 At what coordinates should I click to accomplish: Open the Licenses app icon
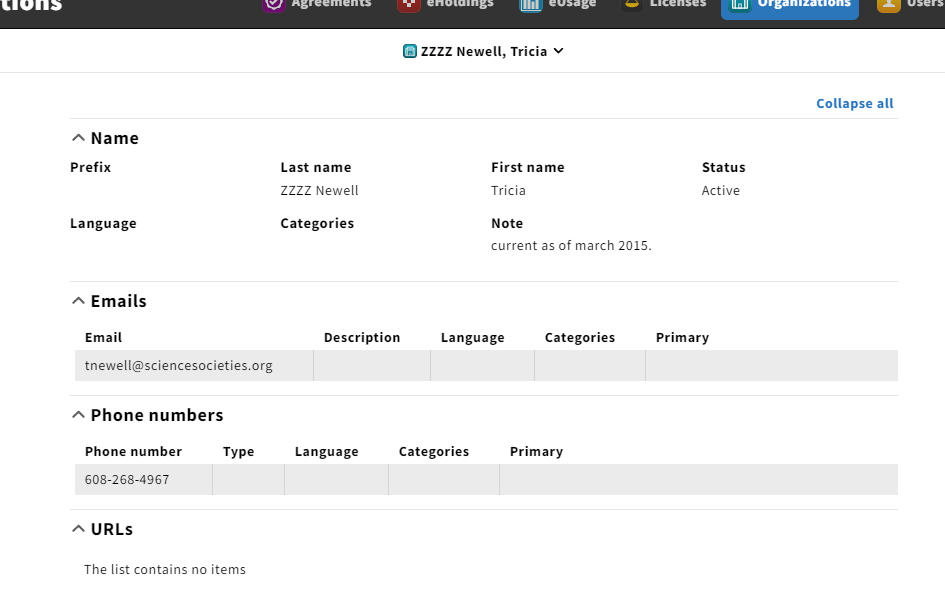point(632,4)
